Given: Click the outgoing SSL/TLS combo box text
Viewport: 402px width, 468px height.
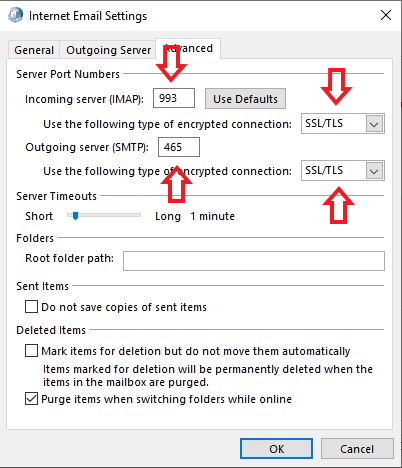Looking at the screenshot, I should (324, 170).
